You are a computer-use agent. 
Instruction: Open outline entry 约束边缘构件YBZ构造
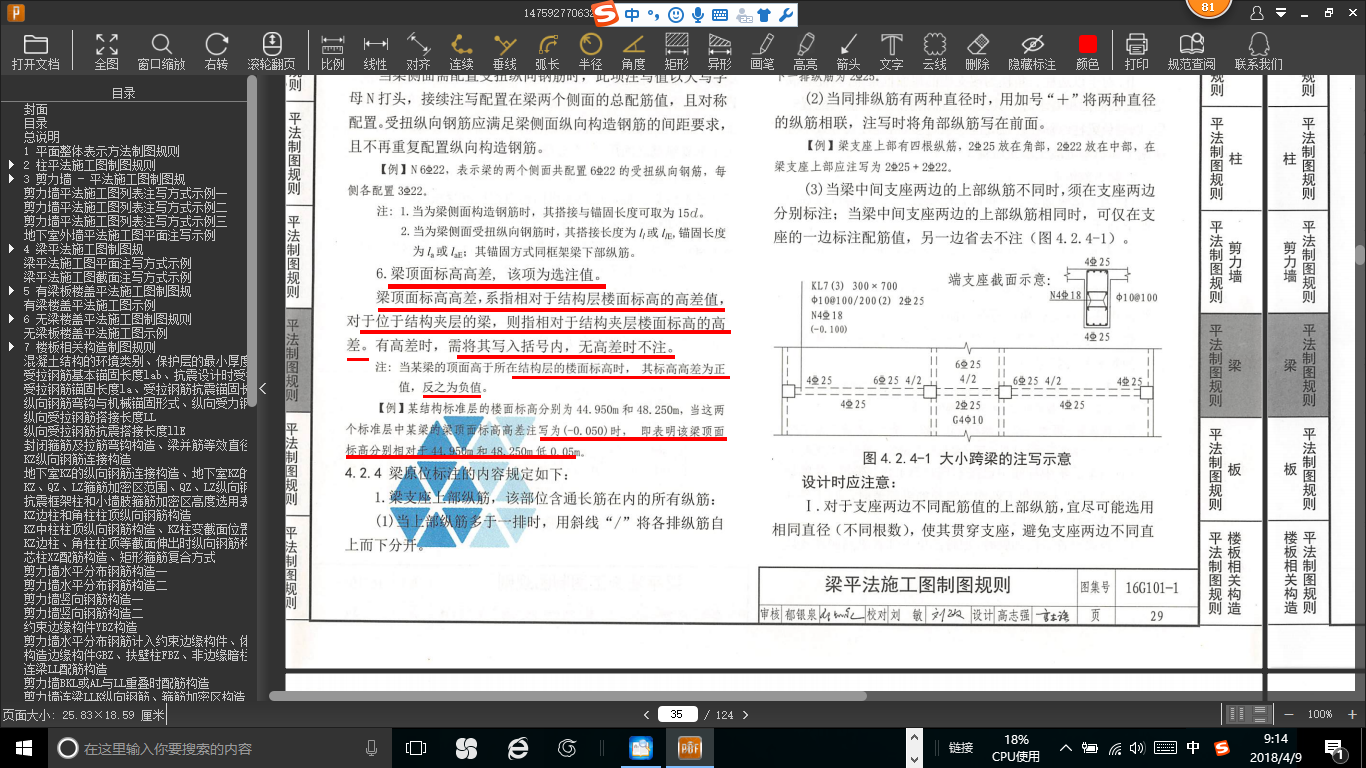[x=80, y=627]
